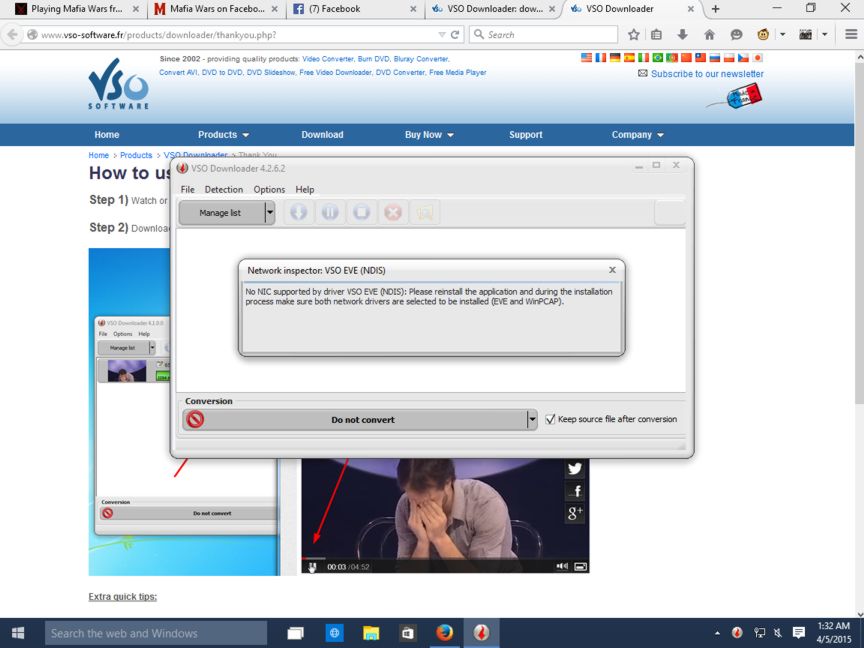Click the clapperboard video extension icon

pyautogui.click(x=806, y=35)
